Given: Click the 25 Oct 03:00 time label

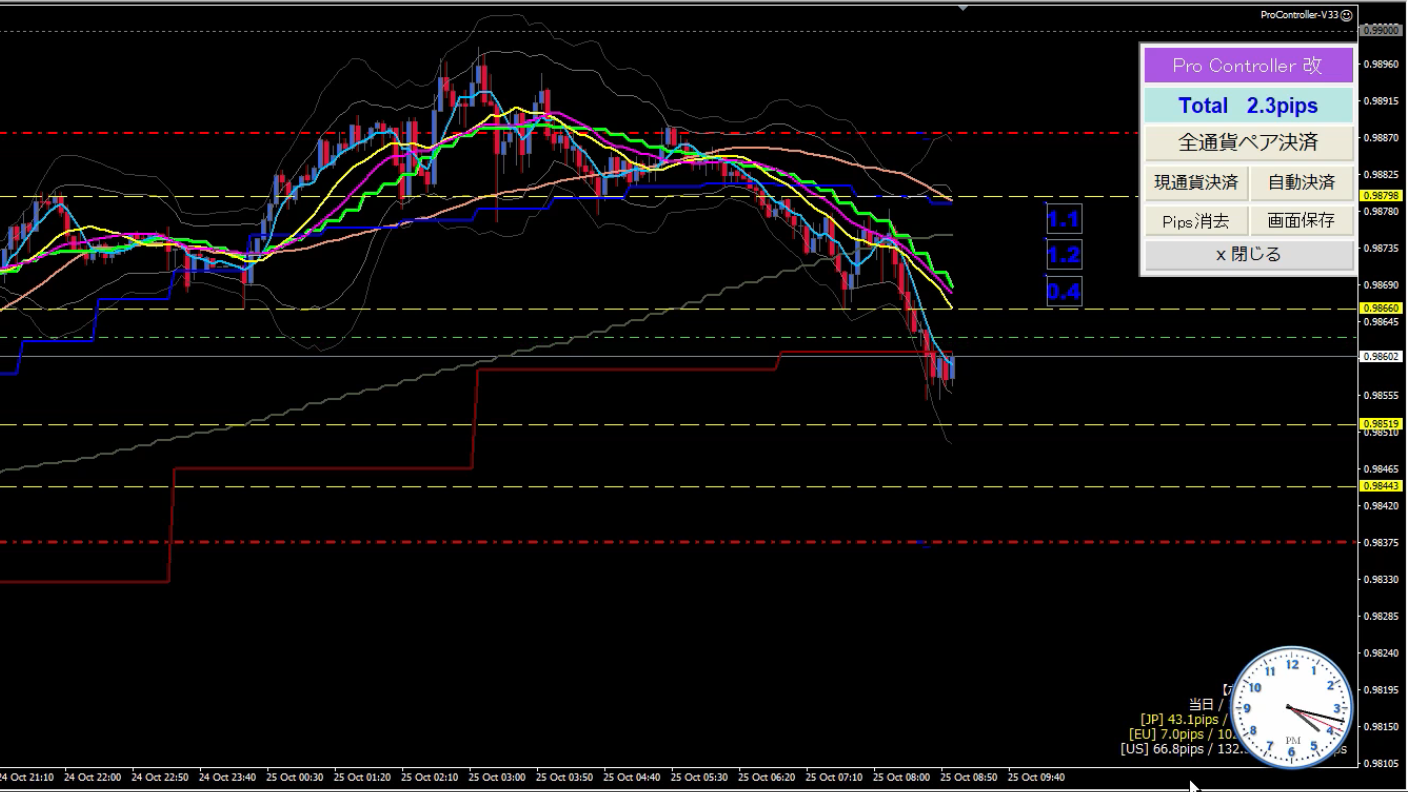Looking at the screenshot, I should (x=497, y=777).
